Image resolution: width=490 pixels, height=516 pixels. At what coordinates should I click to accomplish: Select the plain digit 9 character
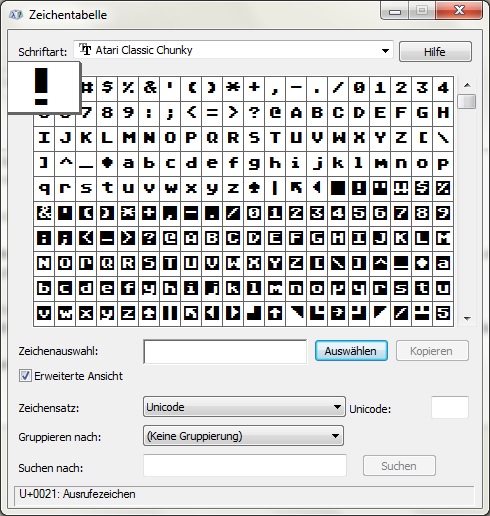tap(128, 113)
